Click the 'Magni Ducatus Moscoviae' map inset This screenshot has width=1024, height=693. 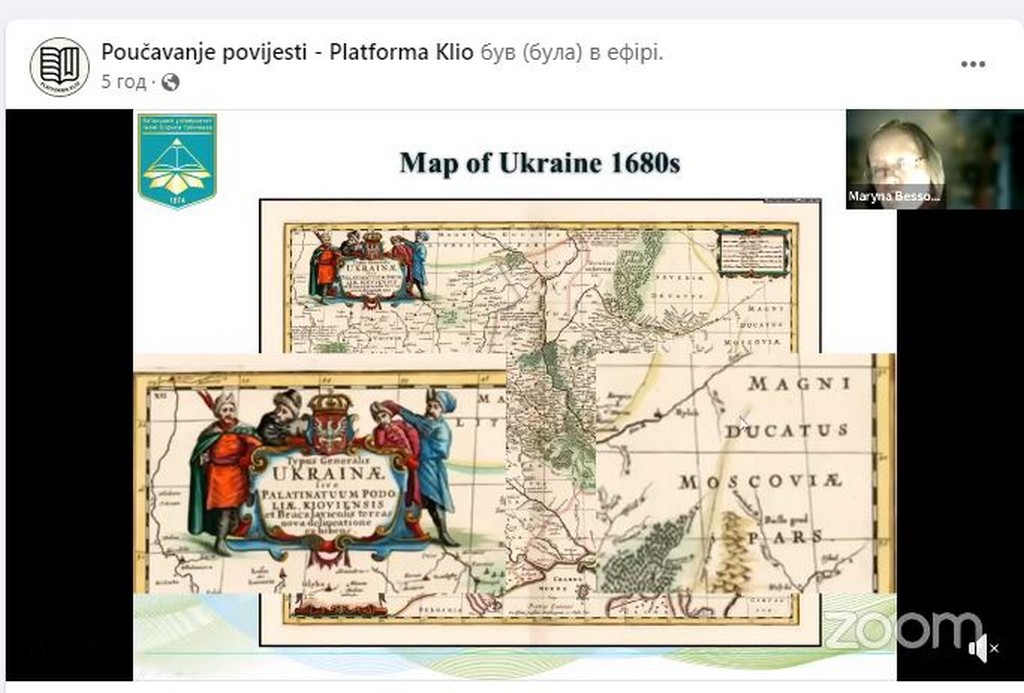pyautogui.click(x=760, y=450)
